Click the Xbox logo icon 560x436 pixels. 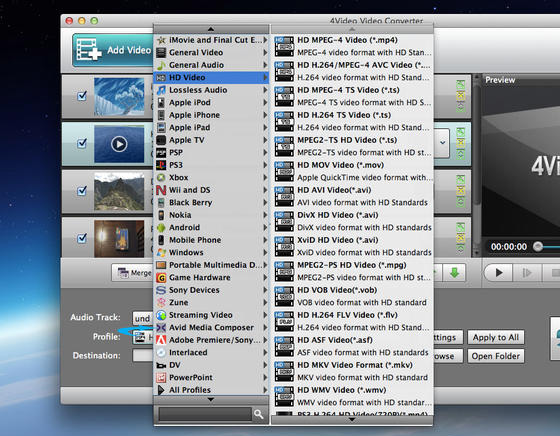tap(161, 177)
